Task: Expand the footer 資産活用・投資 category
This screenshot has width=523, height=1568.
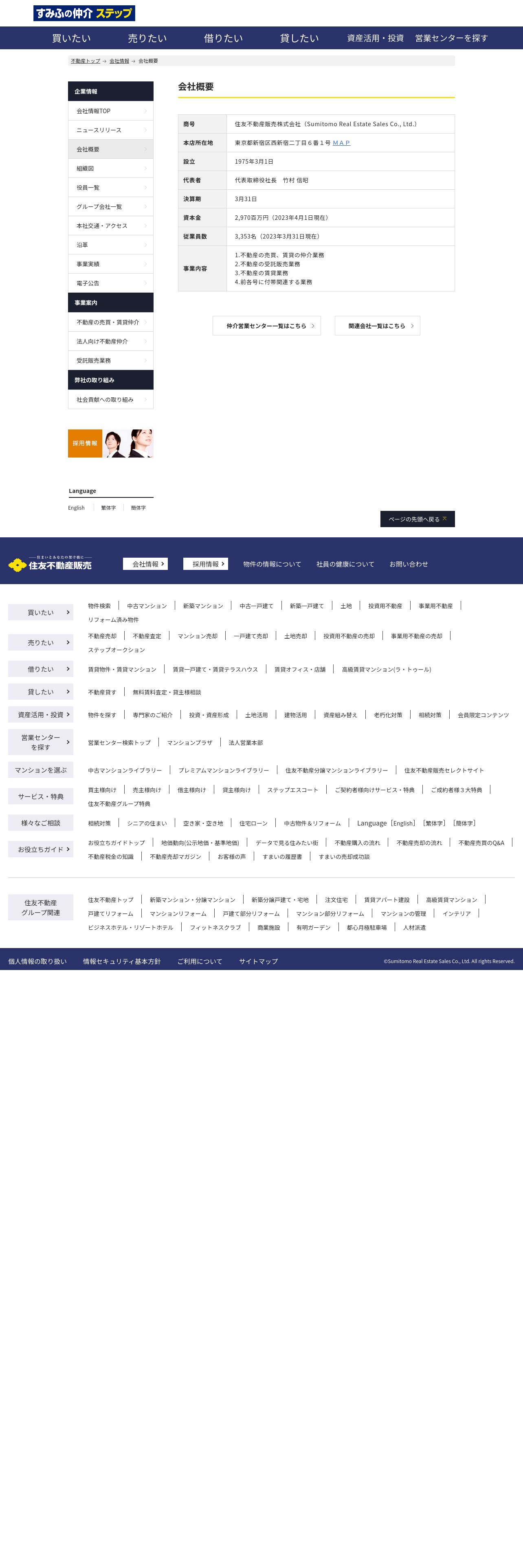Action: click(x=41, y=715)
